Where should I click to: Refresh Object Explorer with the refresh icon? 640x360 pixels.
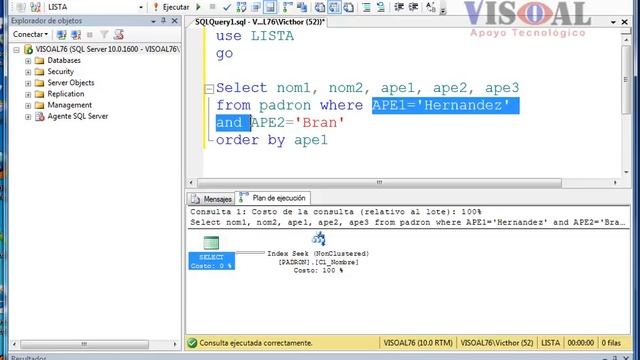pos(119,35)
